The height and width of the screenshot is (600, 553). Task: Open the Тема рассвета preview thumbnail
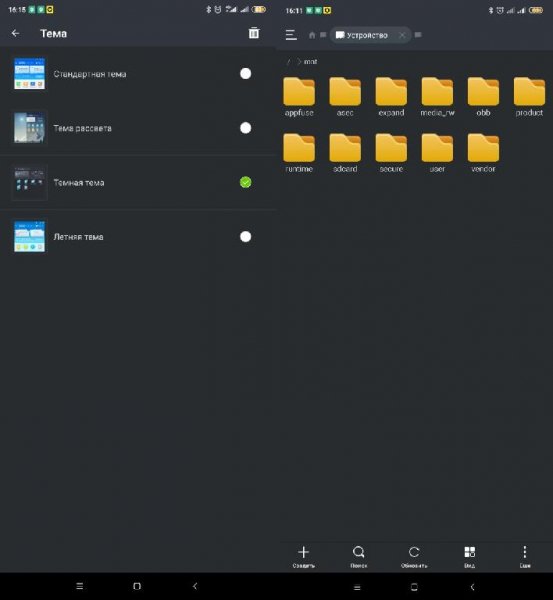pyautogui.click(x=29, y=128)
